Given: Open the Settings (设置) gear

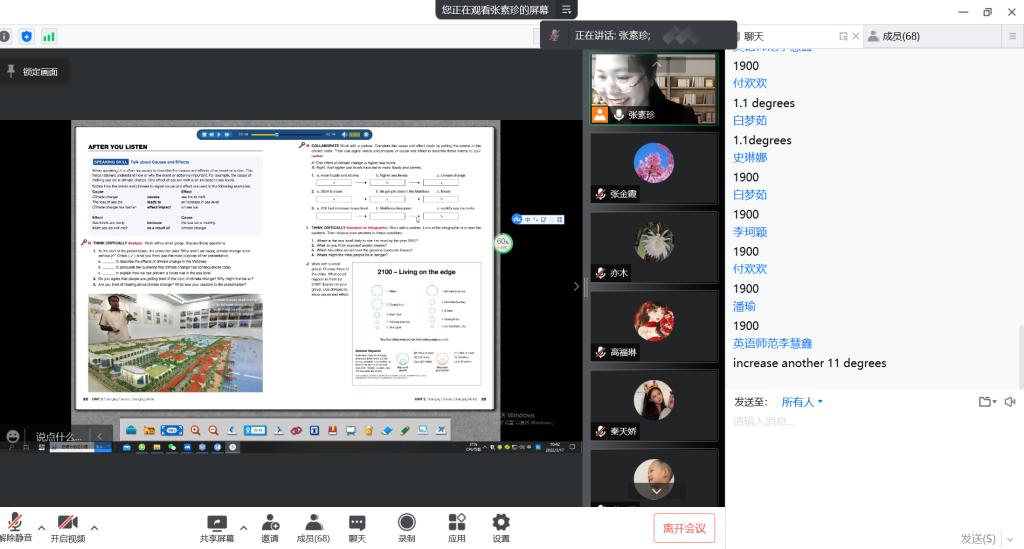Looking at the screenshot, I should (501, 527).
